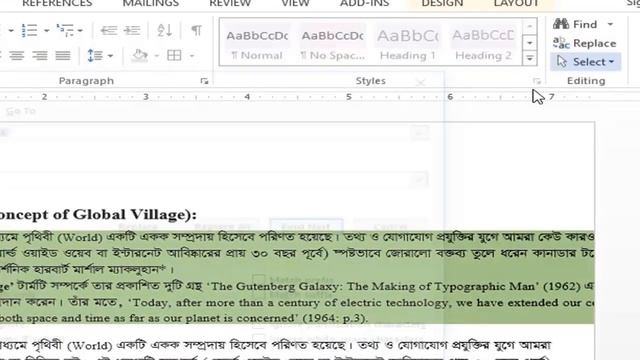Switch to the ADD-INS tab
The height and width of the screenshot is (360, 640).
(x=364, y=4)
